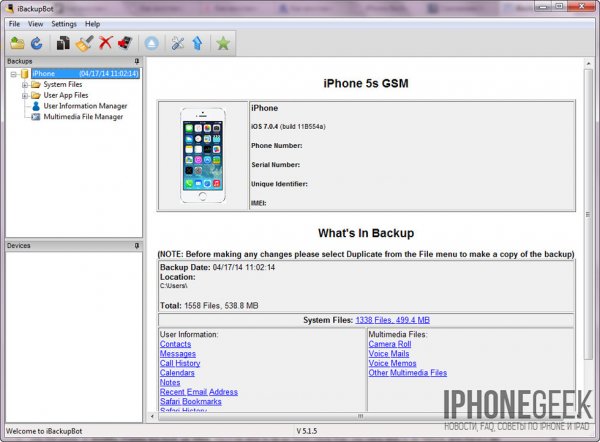
Task: Click the scroll-up arrow of the content pane
Action: pyautogui.click(x=589, y=64)
